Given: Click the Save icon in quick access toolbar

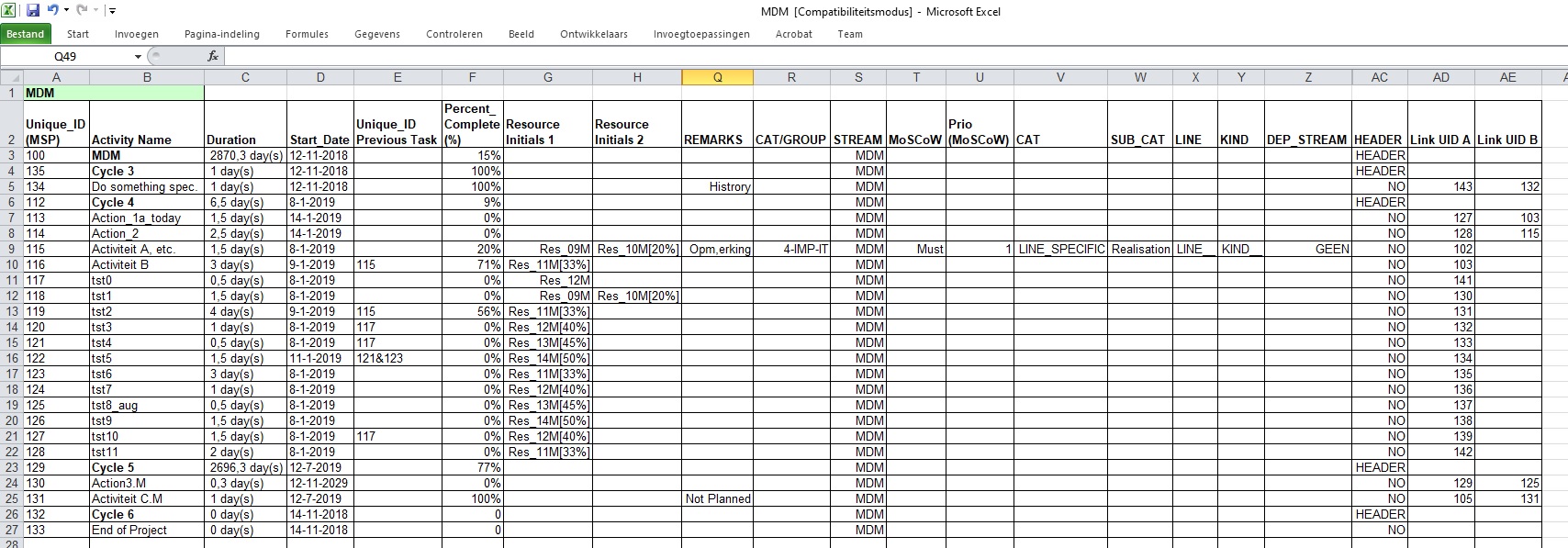Looking at the screenshot, I should 33,11.
